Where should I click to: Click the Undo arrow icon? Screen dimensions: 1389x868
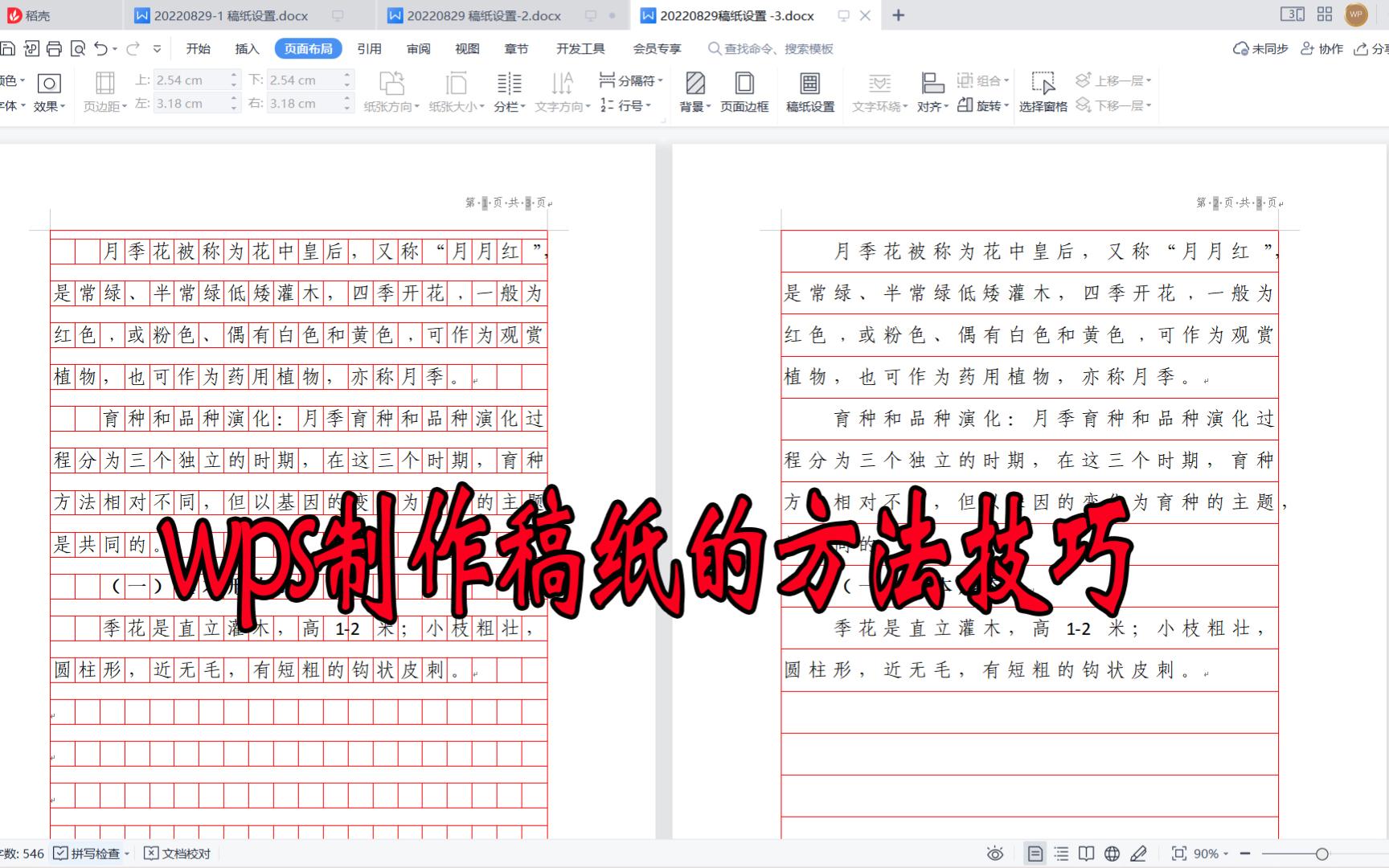tap(100, 49)
